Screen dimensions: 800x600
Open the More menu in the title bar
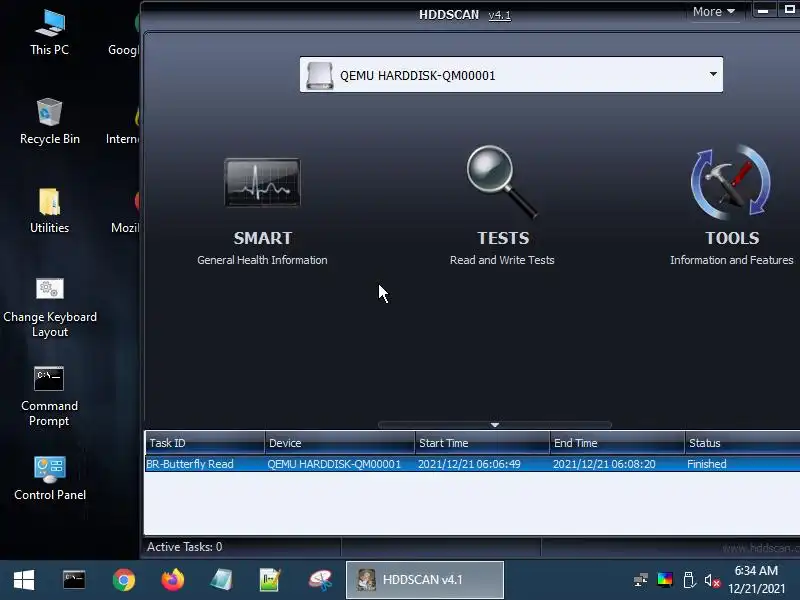click(713, 12)
